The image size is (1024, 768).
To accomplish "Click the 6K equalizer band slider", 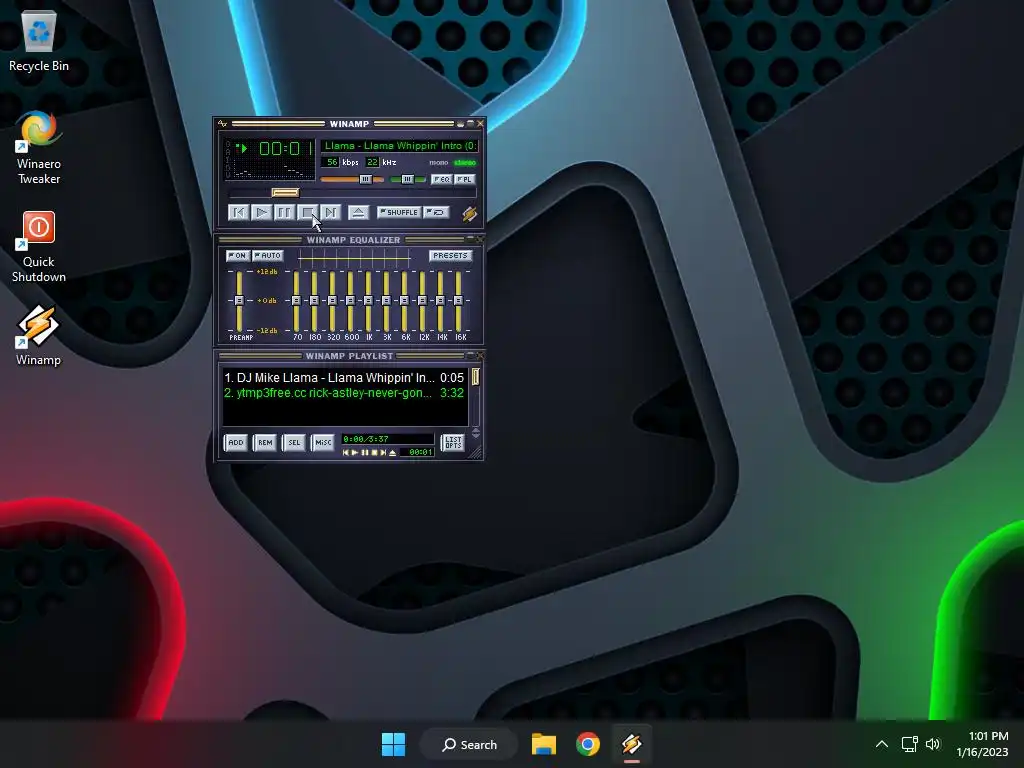I will pos(404,300).
